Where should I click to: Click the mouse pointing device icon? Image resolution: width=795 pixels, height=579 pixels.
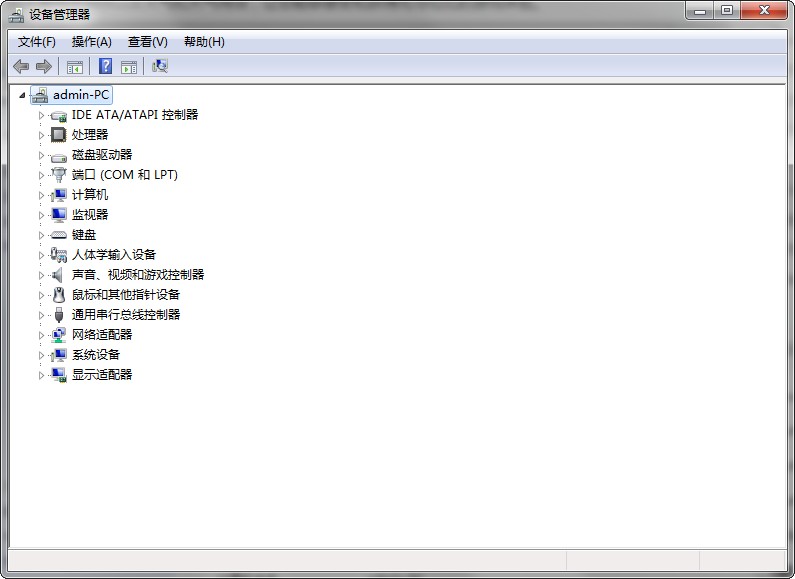pos(59,295)
